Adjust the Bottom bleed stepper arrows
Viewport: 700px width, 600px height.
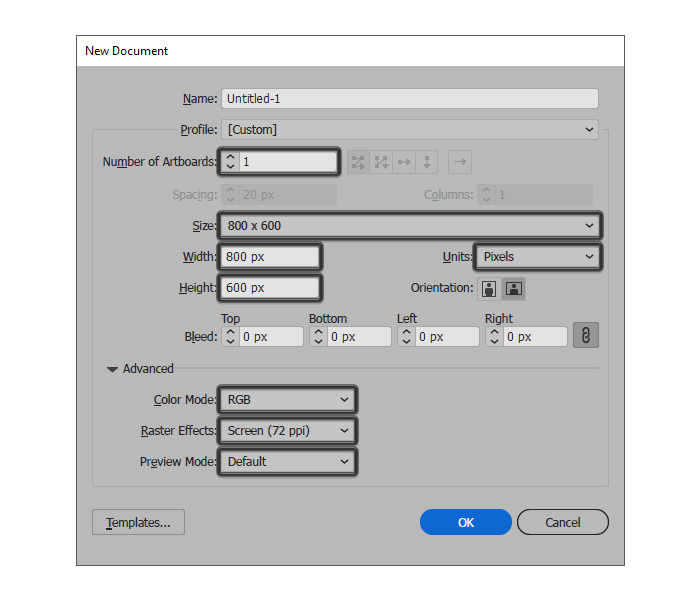point(318,337)
